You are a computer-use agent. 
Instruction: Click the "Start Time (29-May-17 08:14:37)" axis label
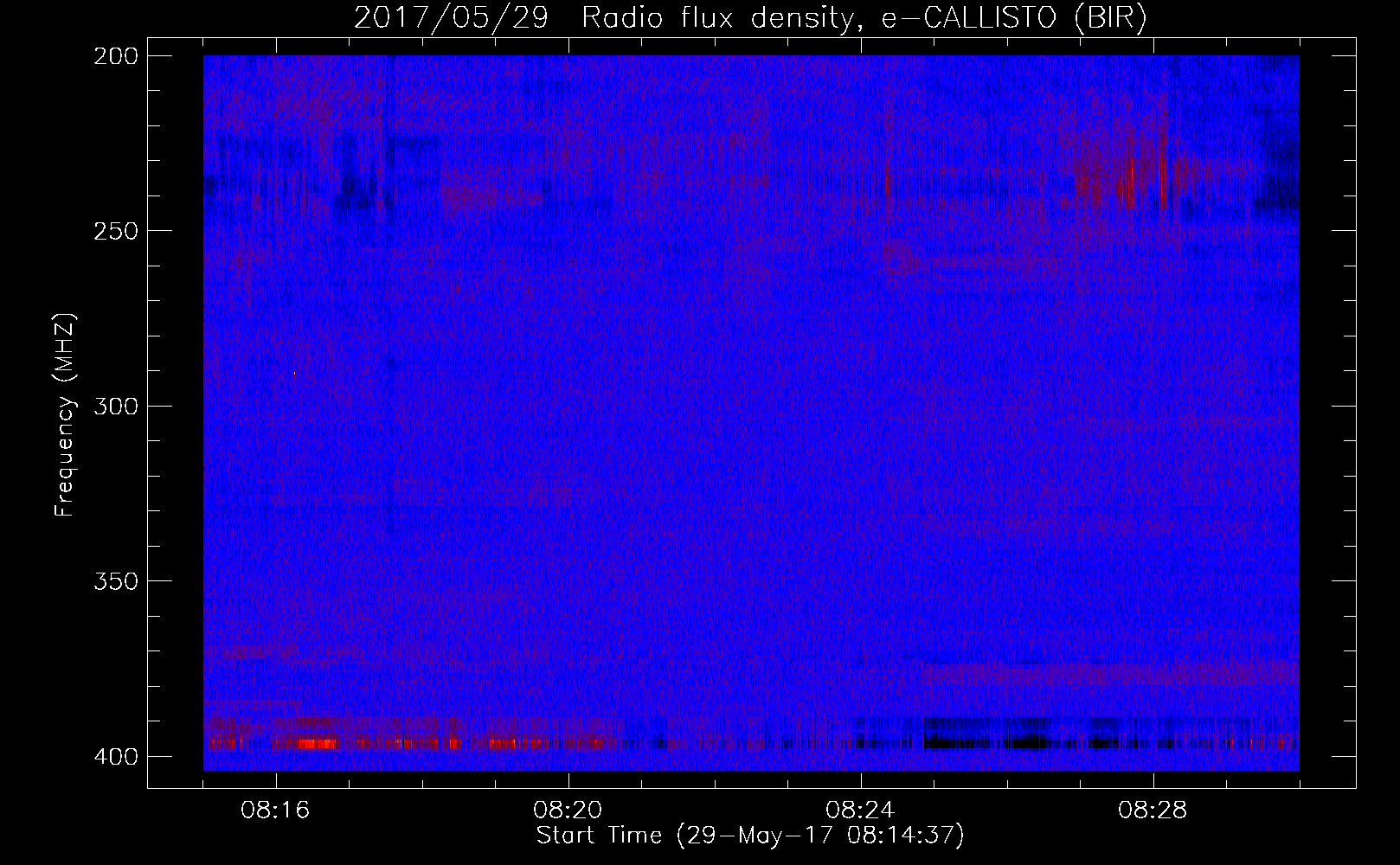click(x=750, y=836)
